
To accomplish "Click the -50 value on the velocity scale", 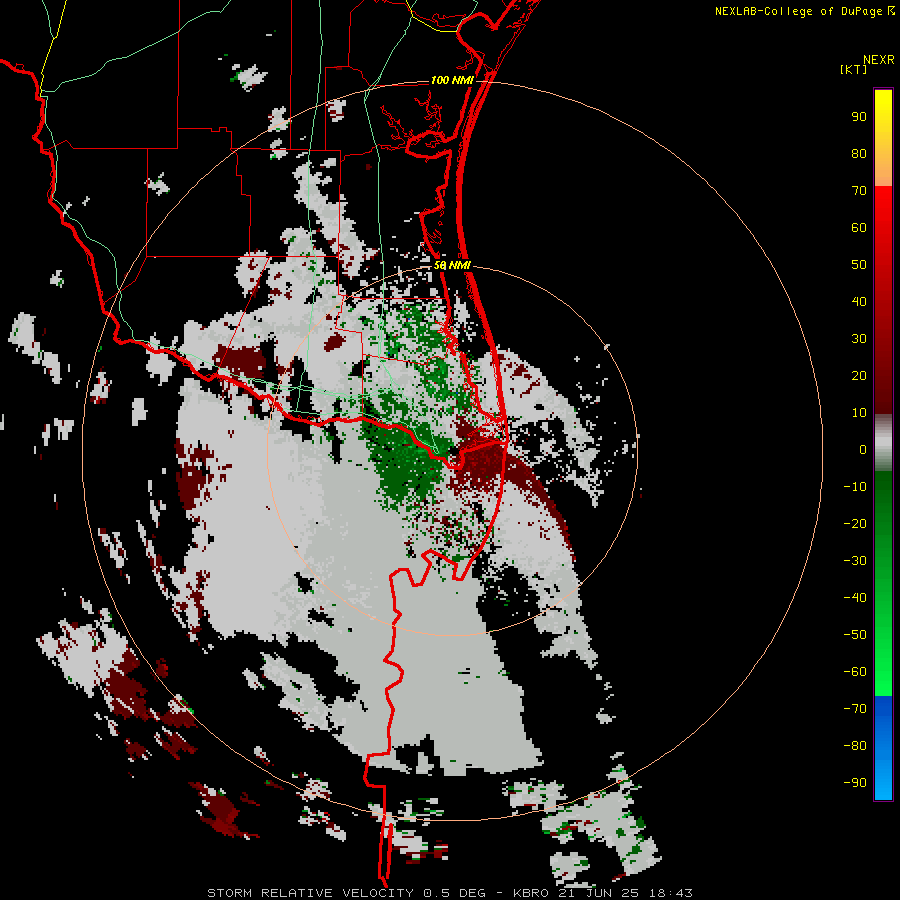I will point(855,635).
